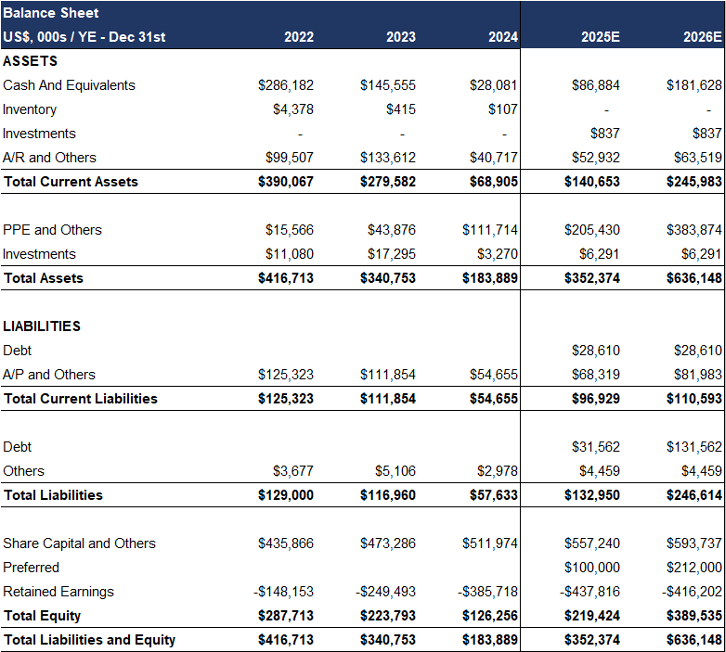This screenshot has height=652, width=726.
Task: Click the LIABILITIES section heading
Action: click(42, 326)
